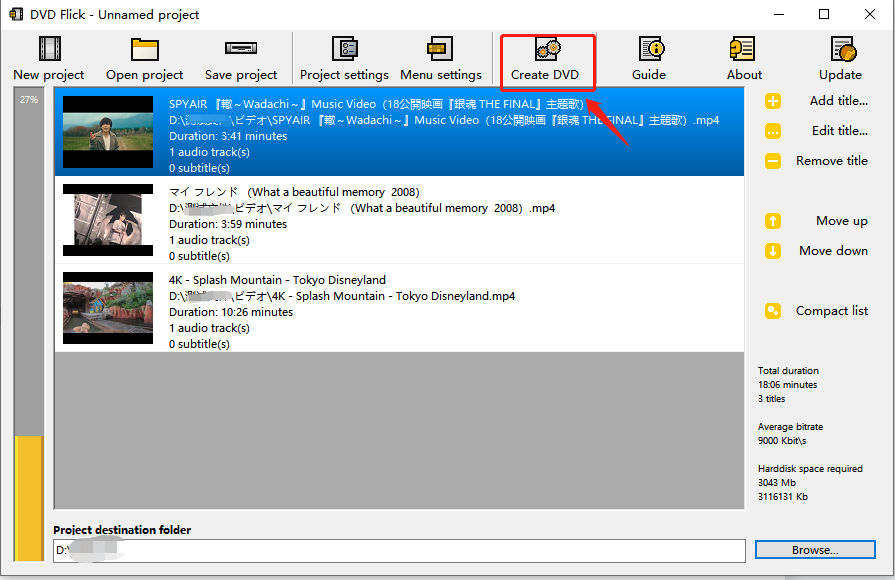Screen dimensions: 895x580
Task: Click the 'Create DVD' label
Action: 545,75
